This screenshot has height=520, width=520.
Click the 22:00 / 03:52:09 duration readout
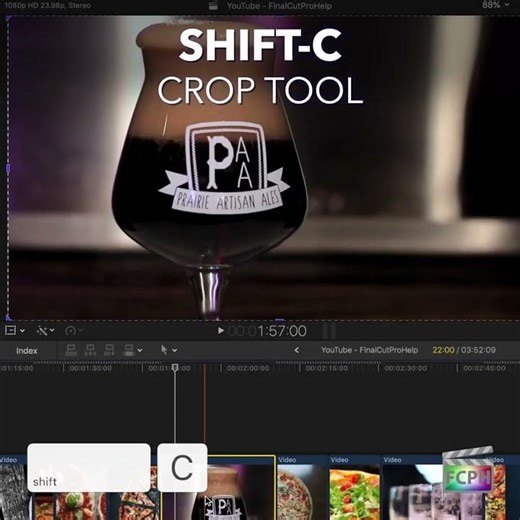tap(464, 350)
